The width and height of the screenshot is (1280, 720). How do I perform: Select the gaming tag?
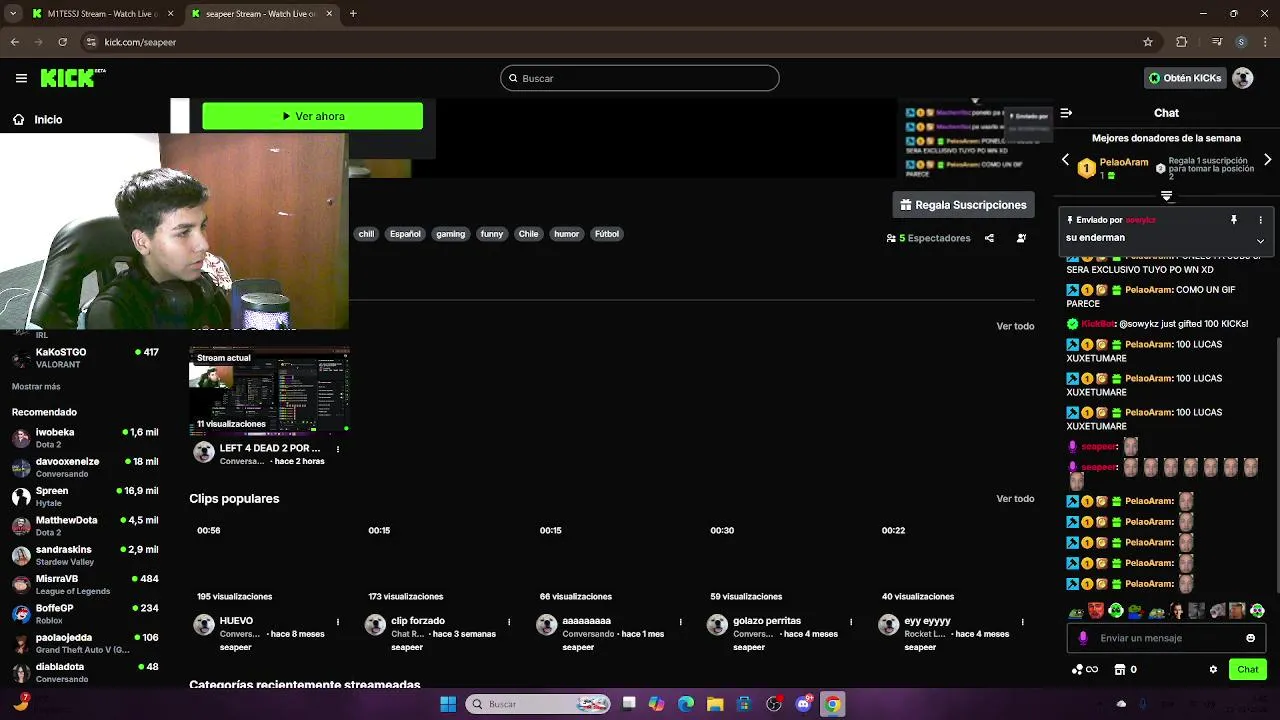(x=450, y=234)
